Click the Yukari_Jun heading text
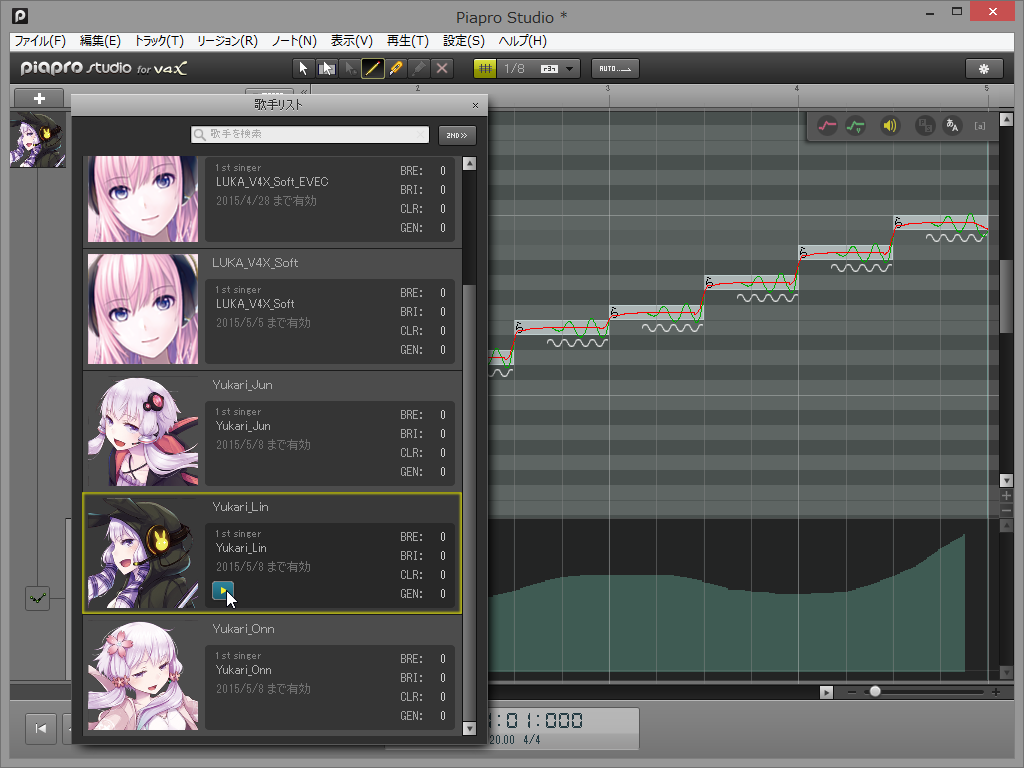This screenshot has width=1024, height=768. pyautogui.click(x=242, y=385)
